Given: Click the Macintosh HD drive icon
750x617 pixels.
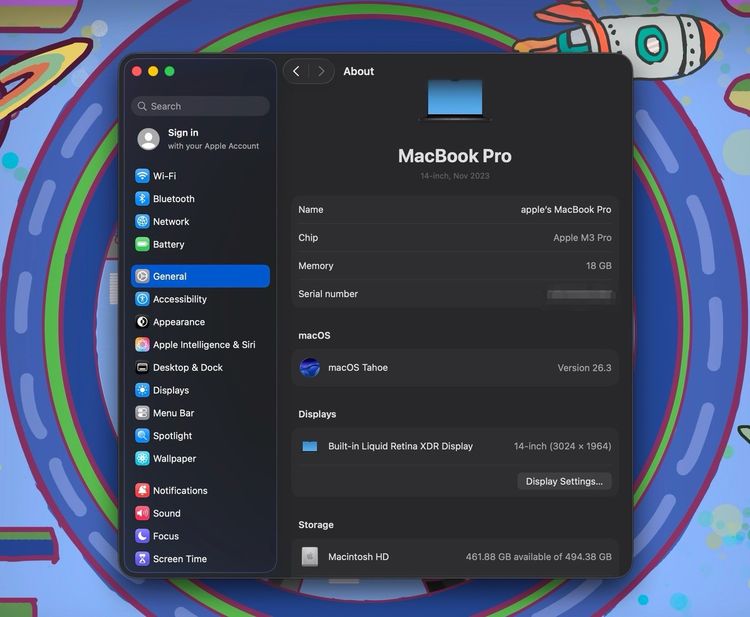Looking at the screenshot, I should pyautogui.click(x=309, y=557).
